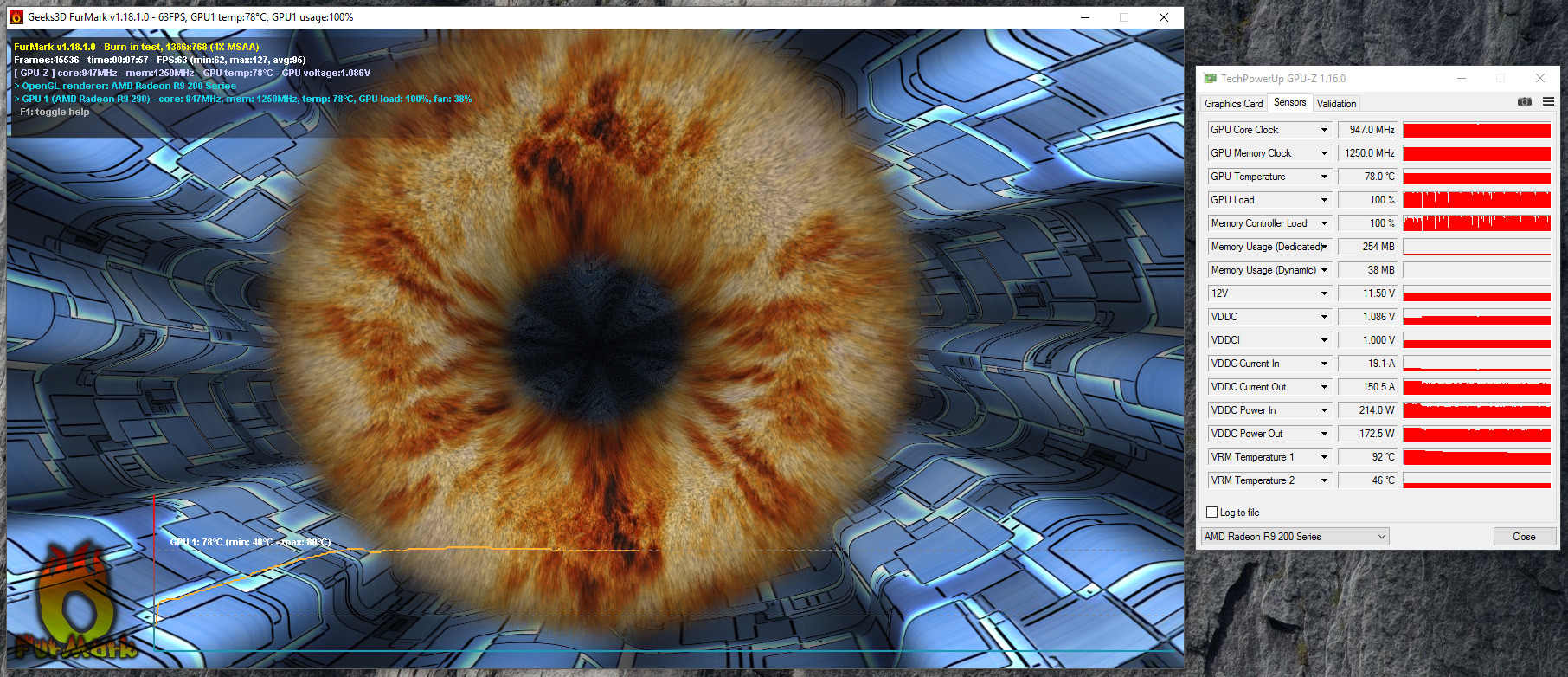
Task: Open the VDDC Power In dropdown
Action: tap(1324, 410)
